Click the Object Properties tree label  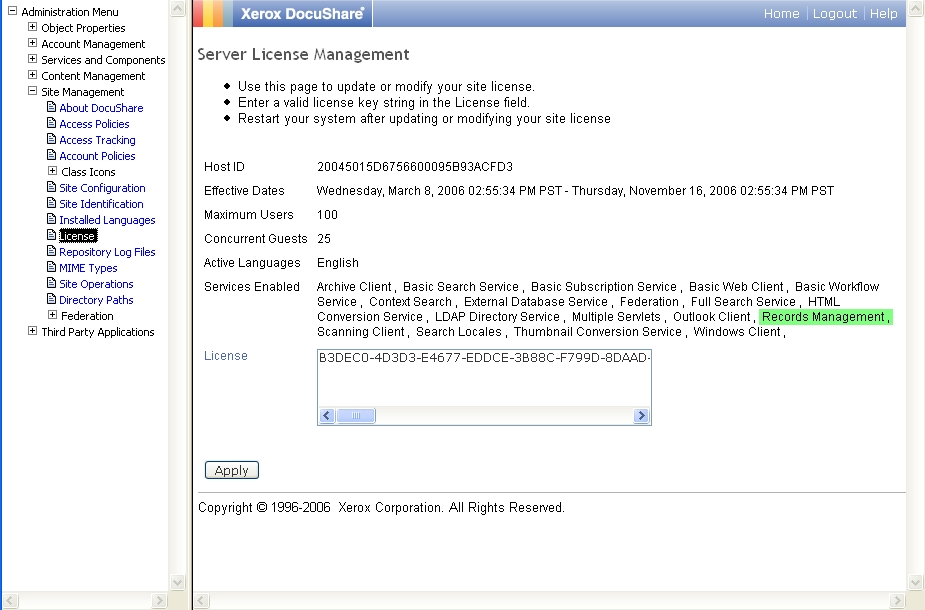click(83, 28)
